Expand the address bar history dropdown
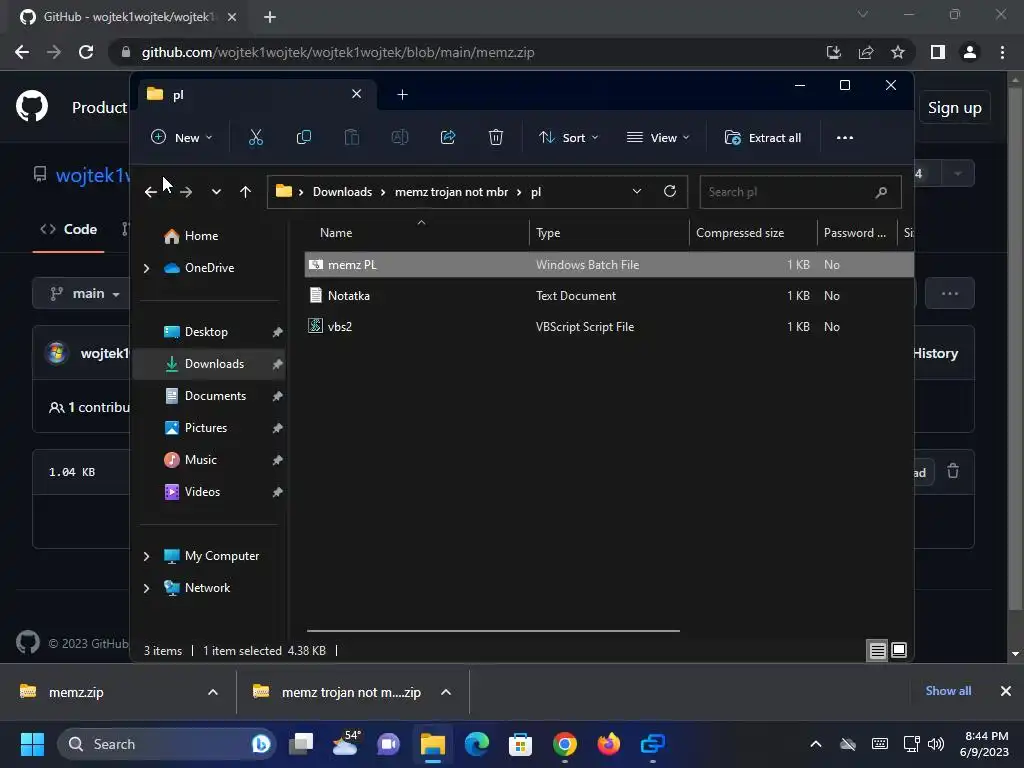This screenshot has width=1024, height=768. [637, 191]
